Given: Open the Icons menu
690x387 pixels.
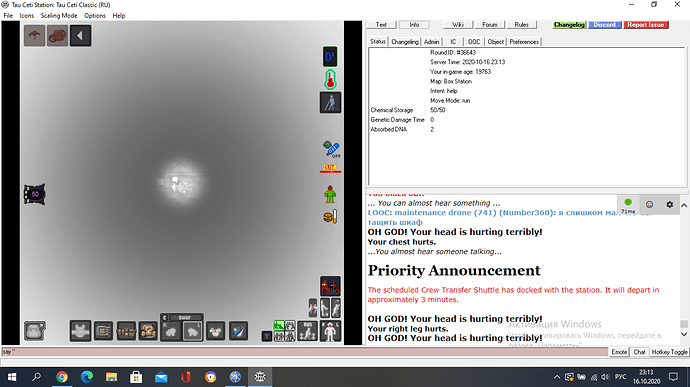Looking at the screenshot, I should (26, 15).
